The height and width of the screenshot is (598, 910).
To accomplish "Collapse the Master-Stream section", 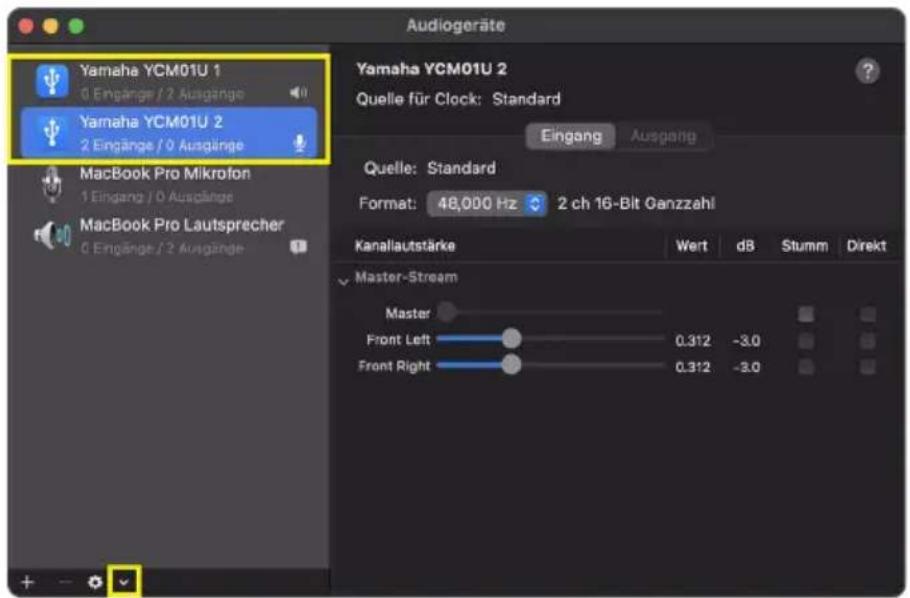I will point(344,280).
